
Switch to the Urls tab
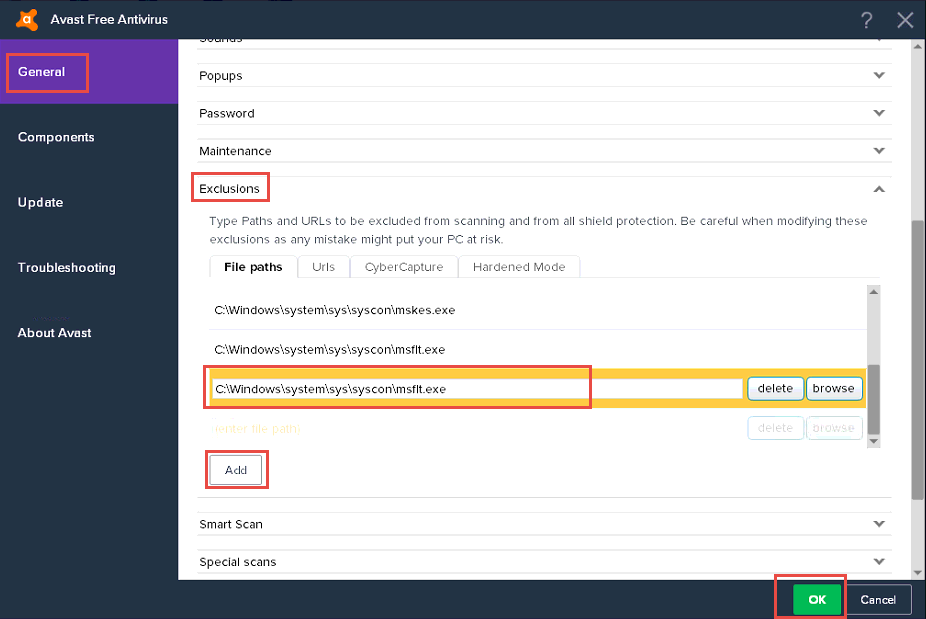point(323,267)
